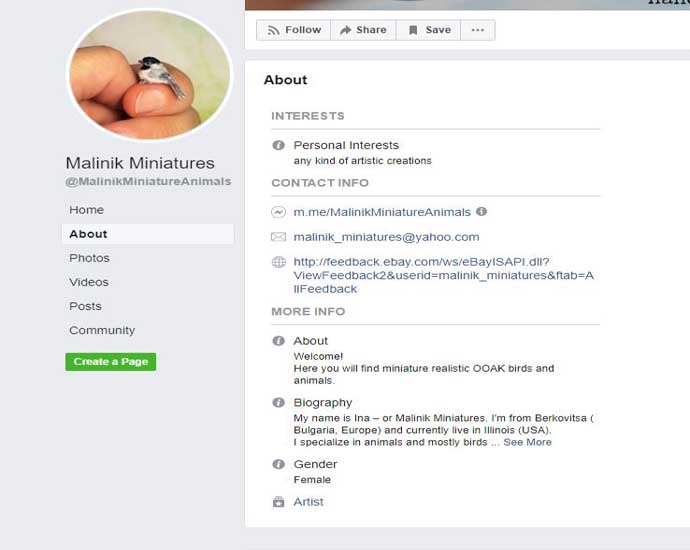Click the Create a Page button
Screen dimensions: 690x550
pyautogui.click(x=110, y=362)
